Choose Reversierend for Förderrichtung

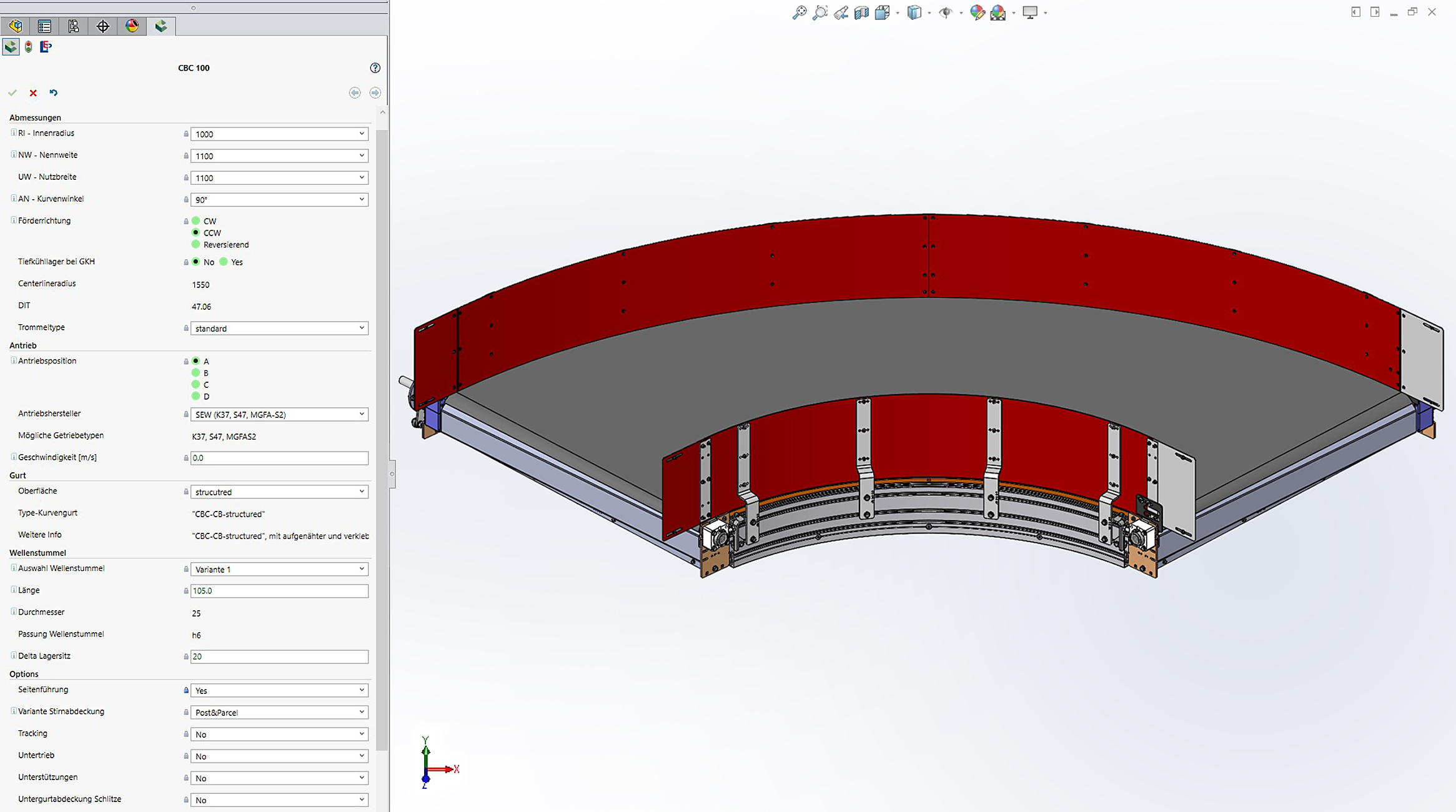[x=196, y=244]
